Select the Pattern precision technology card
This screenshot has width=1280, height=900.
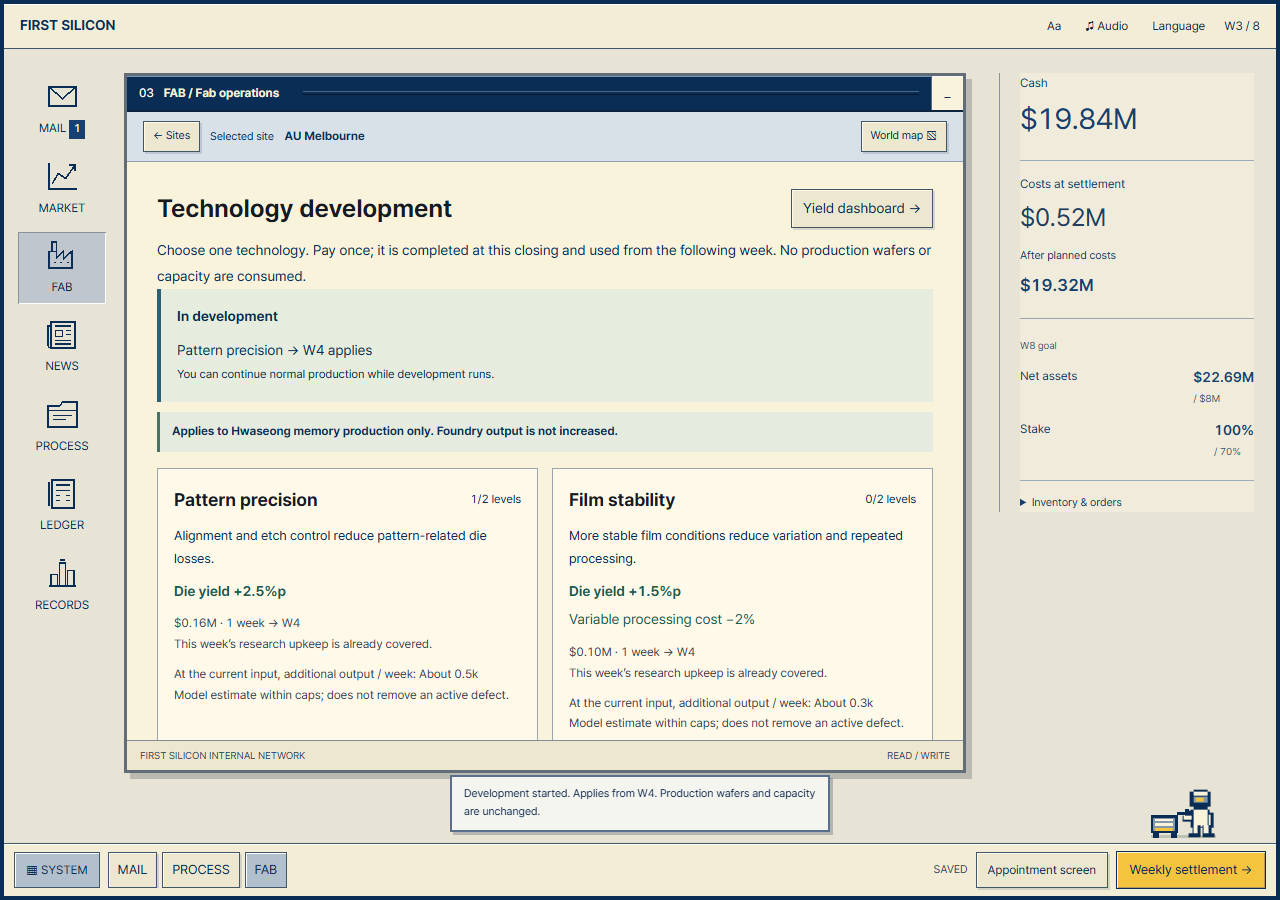[347, 604]
